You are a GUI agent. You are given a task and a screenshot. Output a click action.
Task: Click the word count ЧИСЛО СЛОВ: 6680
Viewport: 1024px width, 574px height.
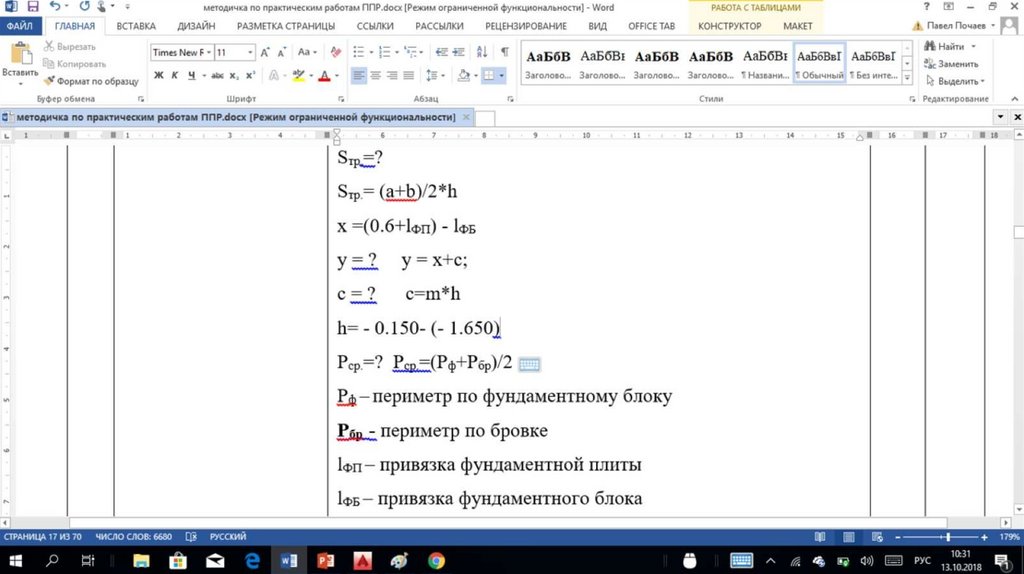pyautogui.click(x=133, y=537)
